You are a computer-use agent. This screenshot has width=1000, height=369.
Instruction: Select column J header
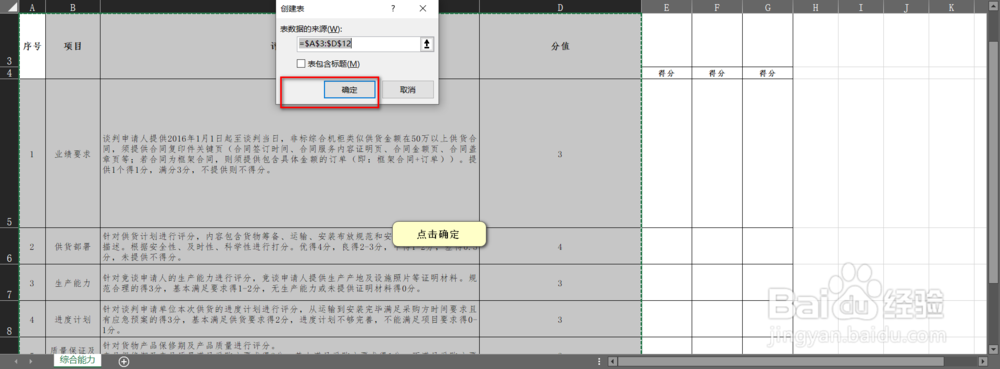(906, 7)
